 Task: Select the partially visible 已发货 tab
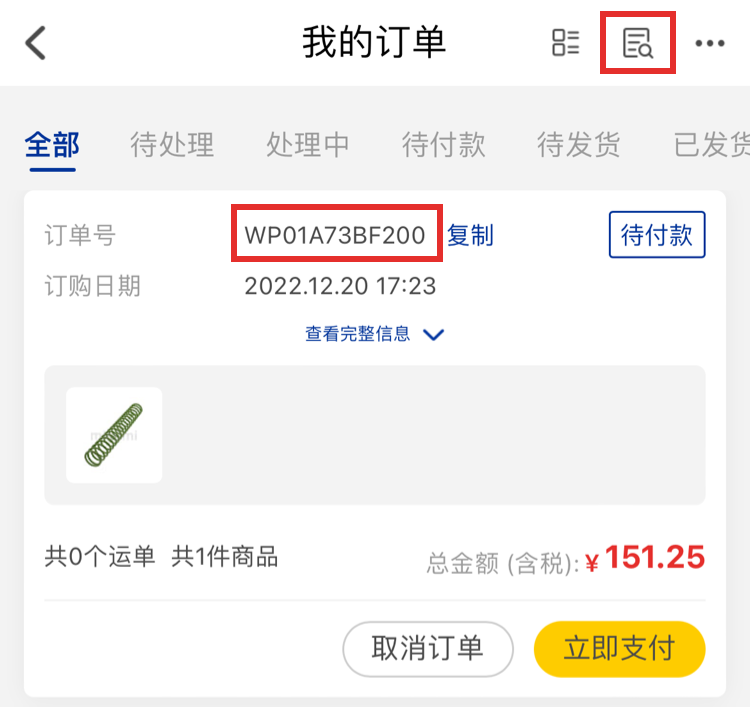point(712,144)
